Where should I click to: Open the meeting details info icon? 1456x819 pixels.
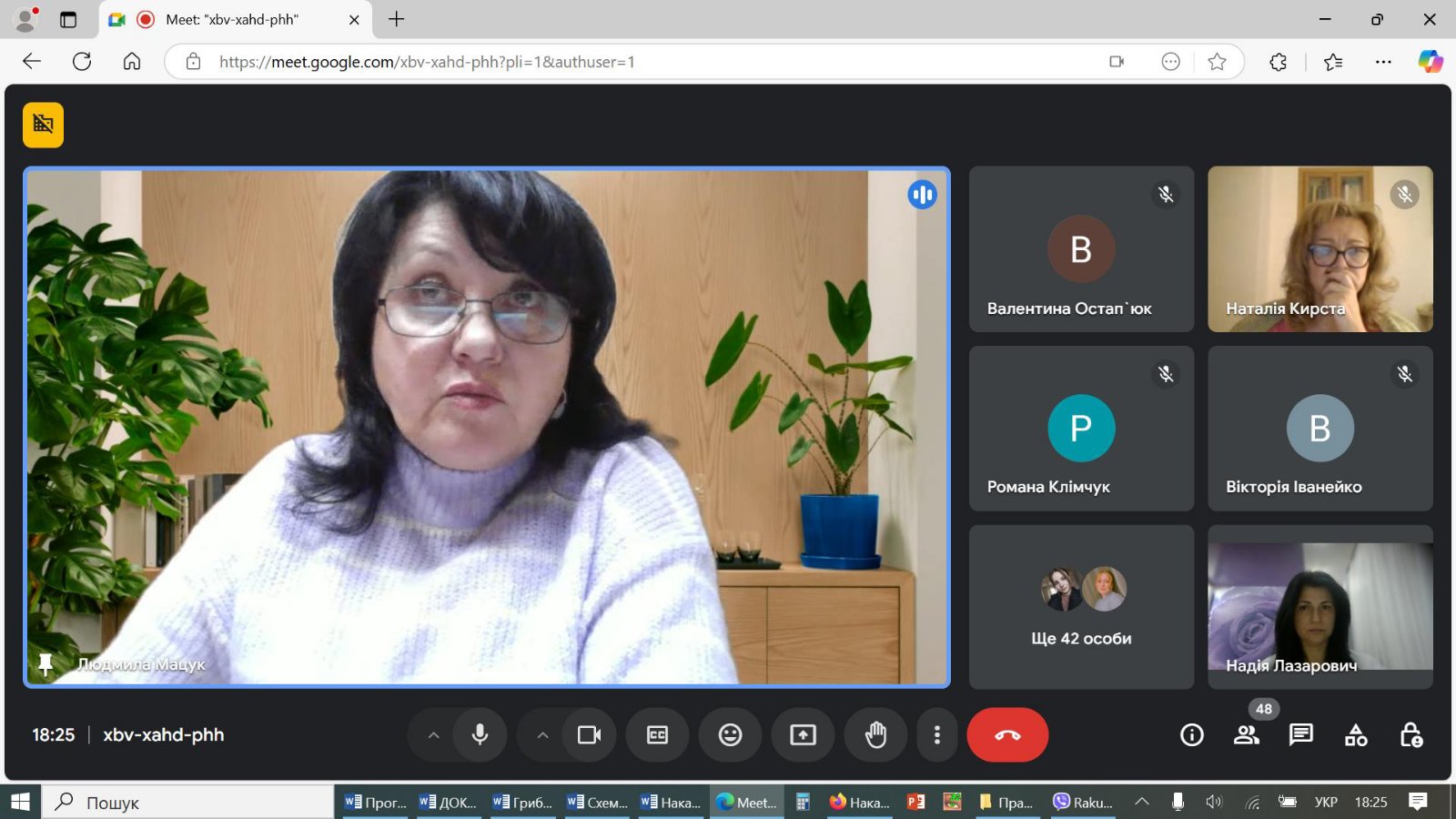click(x=1192, y=734)
